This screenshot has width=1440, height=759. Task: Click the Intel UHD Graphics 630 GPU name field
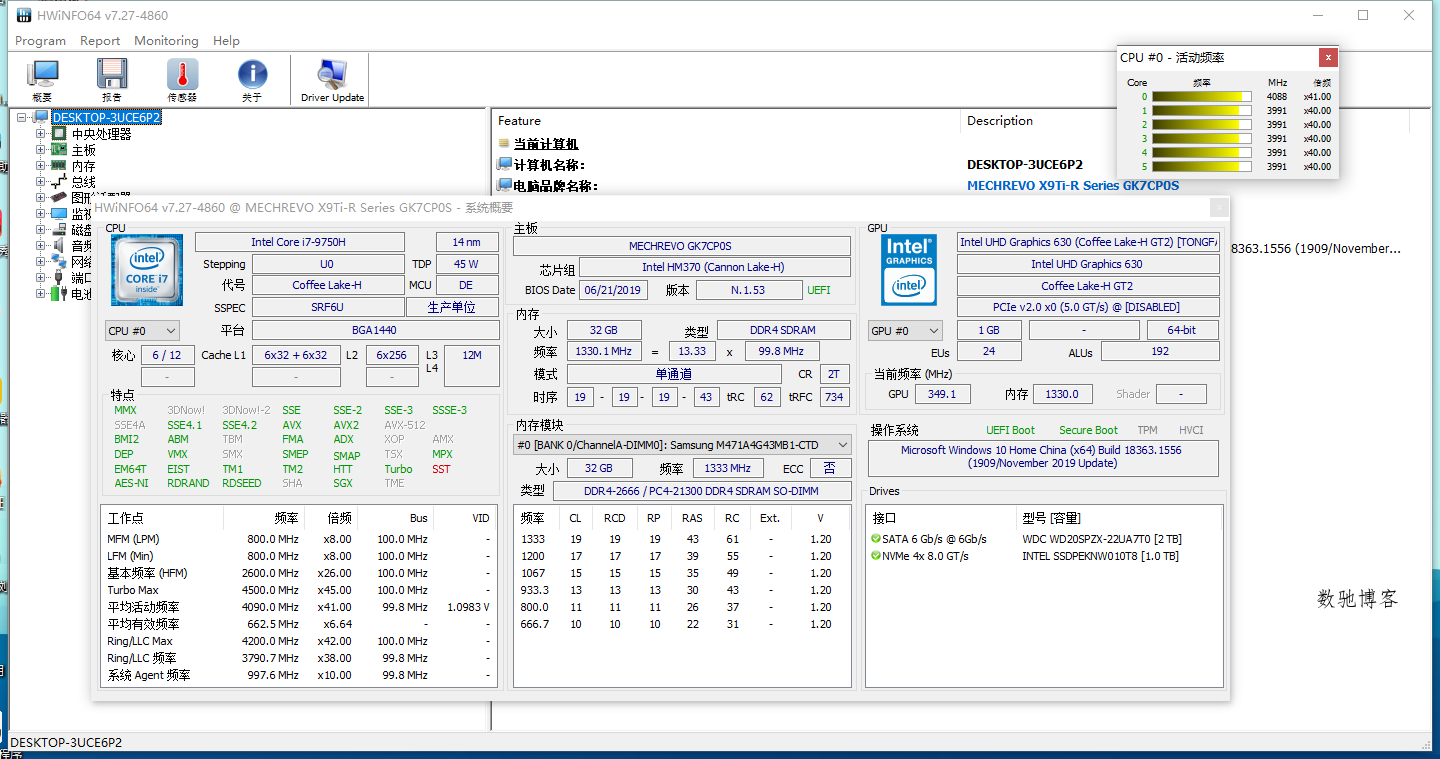click(1088, 264)
